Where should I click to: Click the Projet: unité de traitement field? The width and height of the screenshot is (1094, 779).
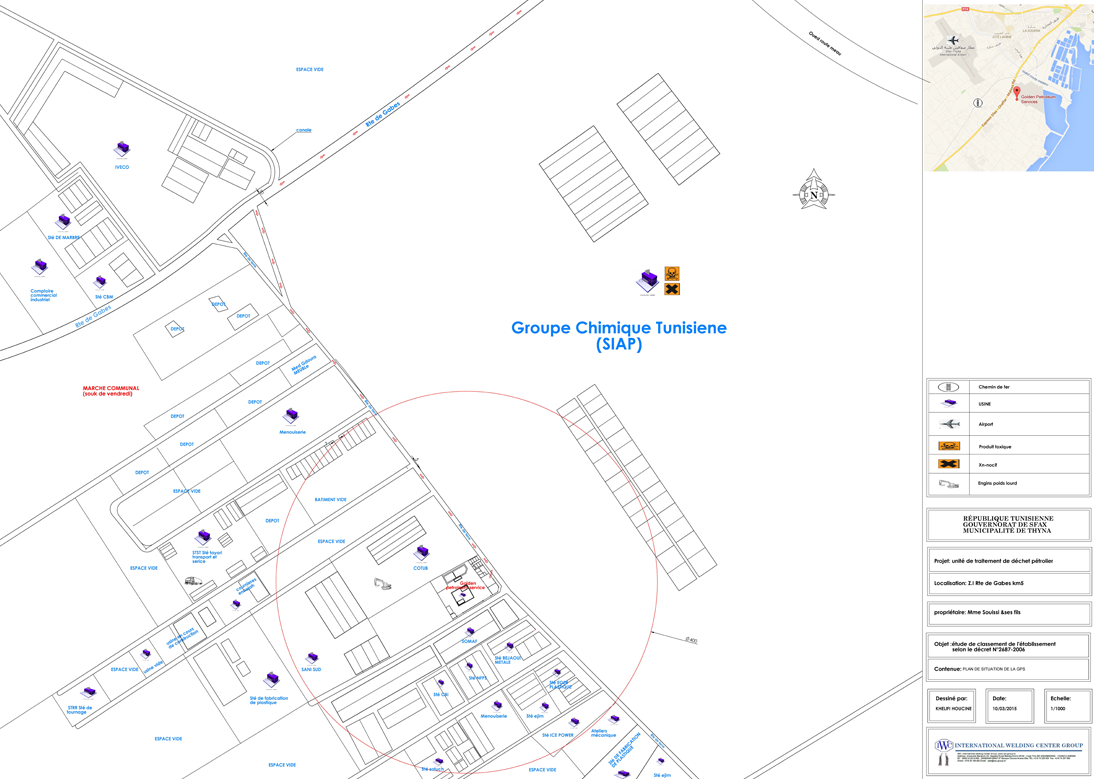[1008, 561]
